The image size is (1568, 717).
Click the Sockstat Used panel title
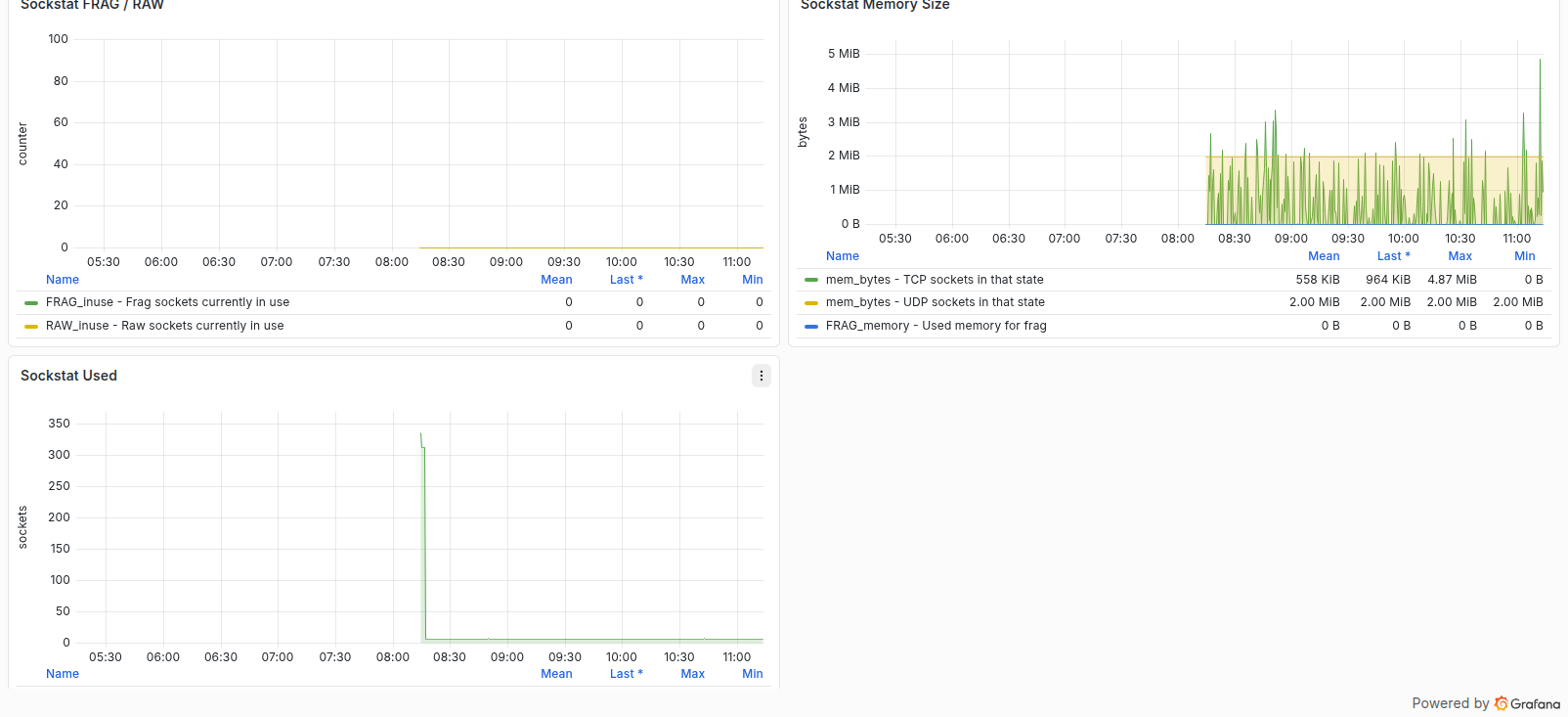point(68,376)
